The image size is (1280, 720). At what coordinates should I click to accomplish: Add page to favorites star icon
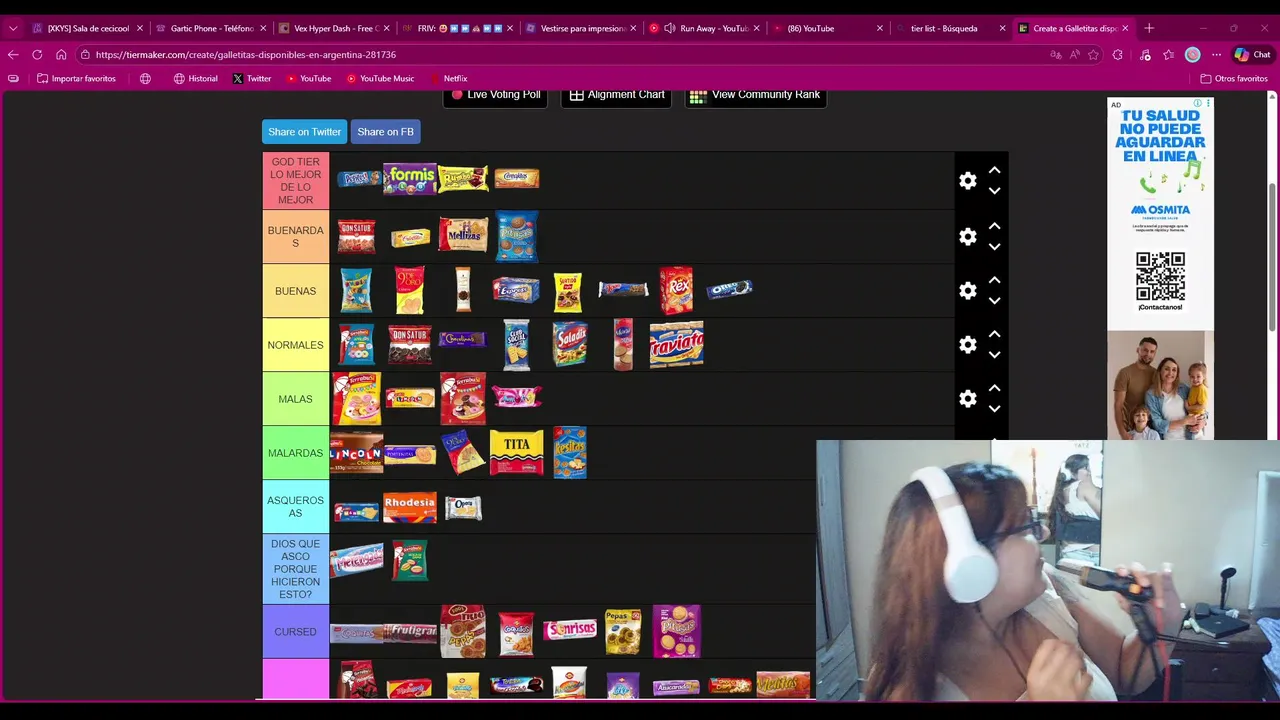(1093, 55)
